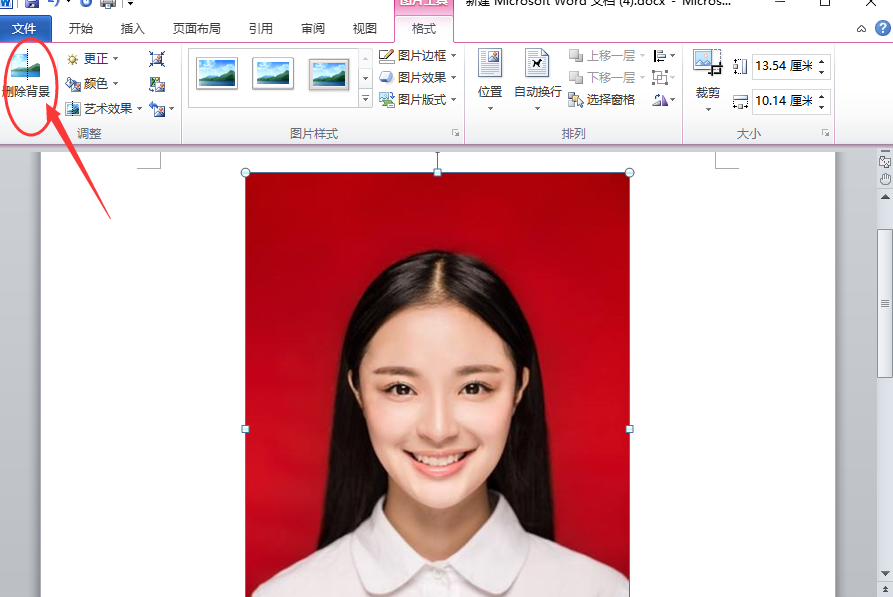Click the top-right corner handle of the picture
Screen dimensions: 893x597
point(629,173)
